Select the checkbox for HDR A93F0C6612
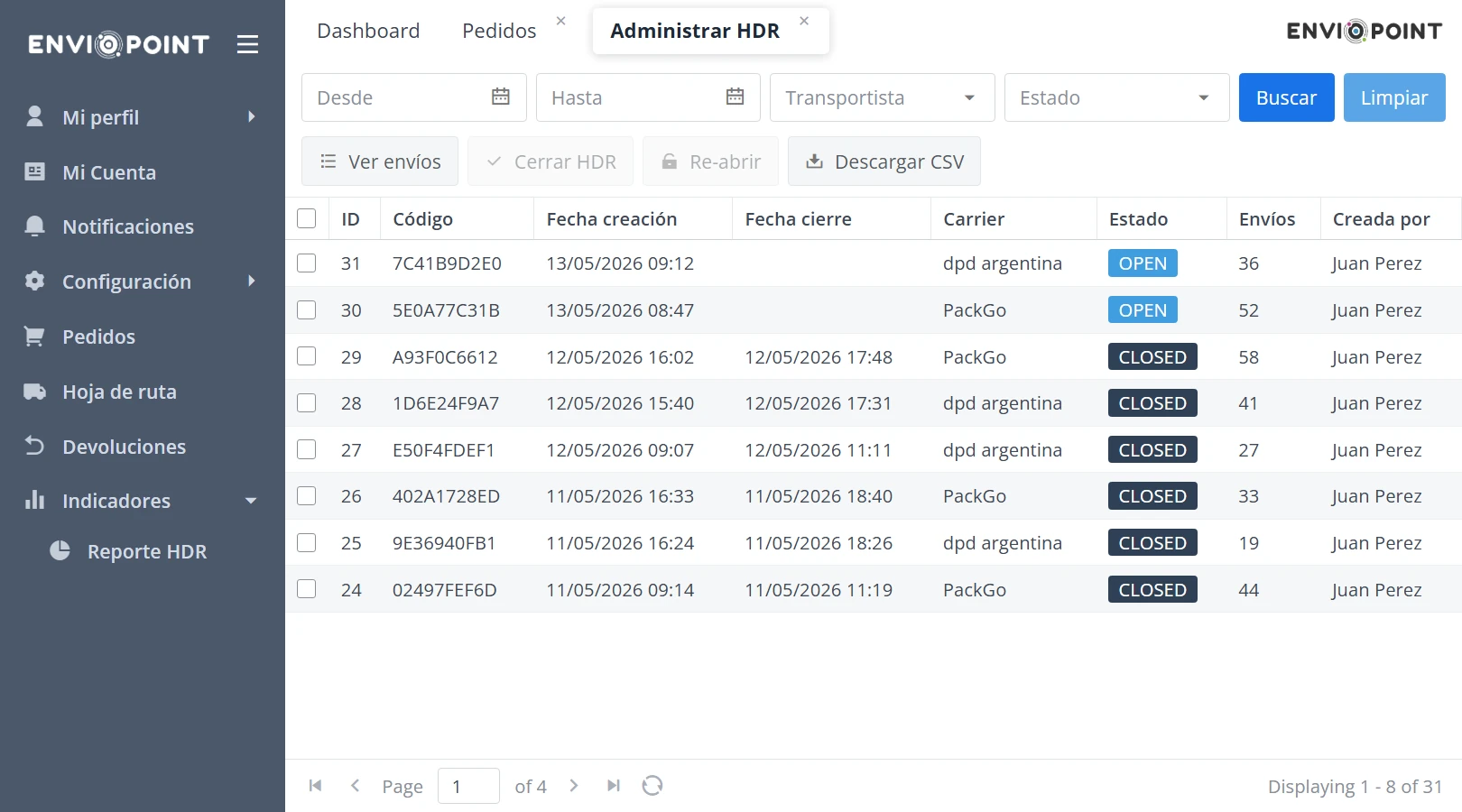 (307, 356)
